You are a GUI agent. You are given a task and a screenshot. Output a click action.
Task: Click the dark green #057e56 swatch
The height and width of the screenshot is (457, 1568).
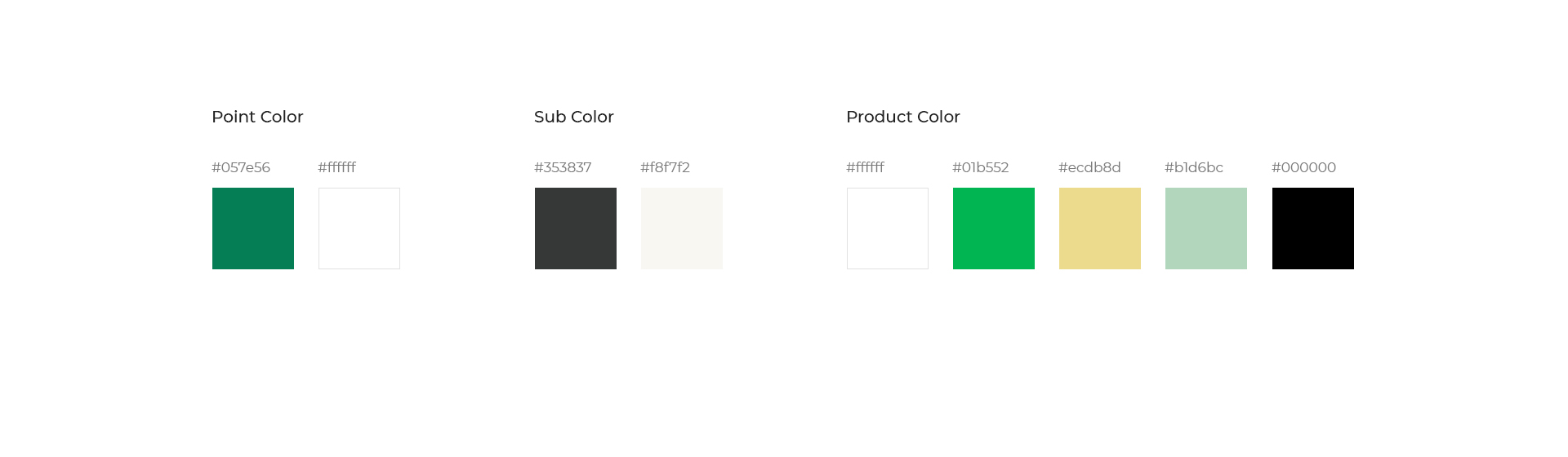coord(253,228)
